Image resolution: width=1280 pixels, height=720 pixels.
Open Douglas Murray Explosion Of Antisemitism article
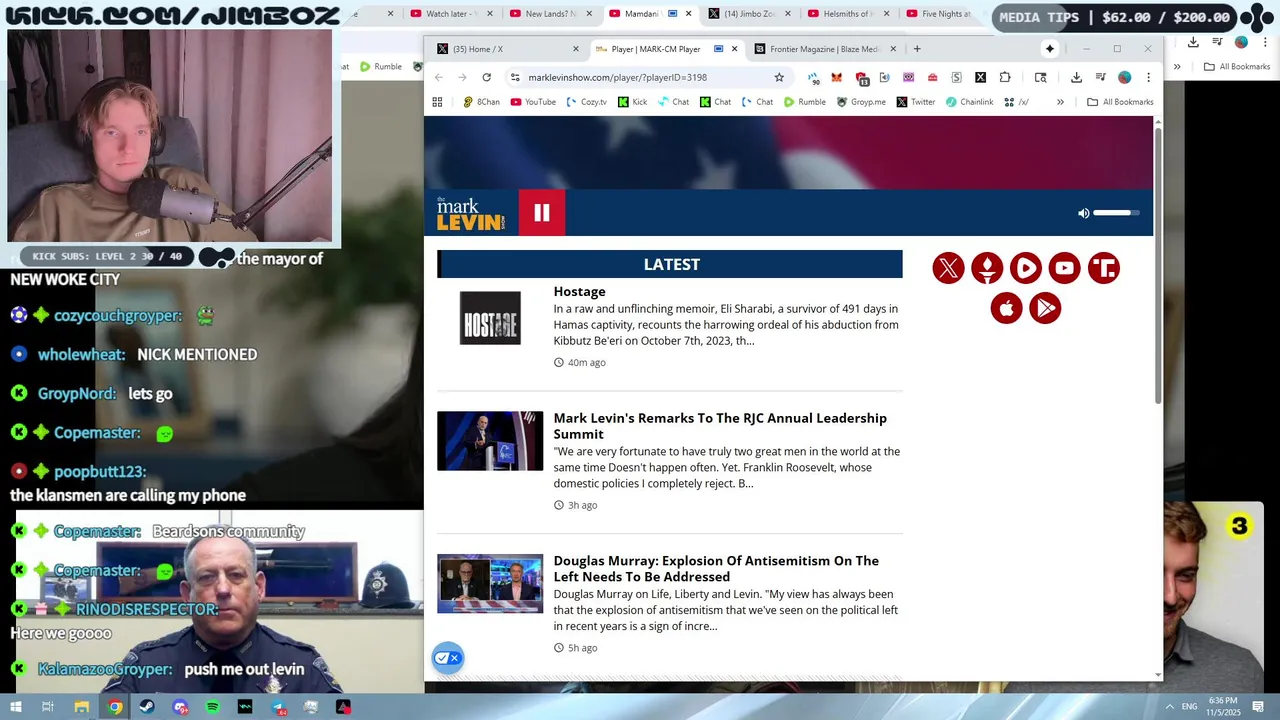[x=716, y=569]
